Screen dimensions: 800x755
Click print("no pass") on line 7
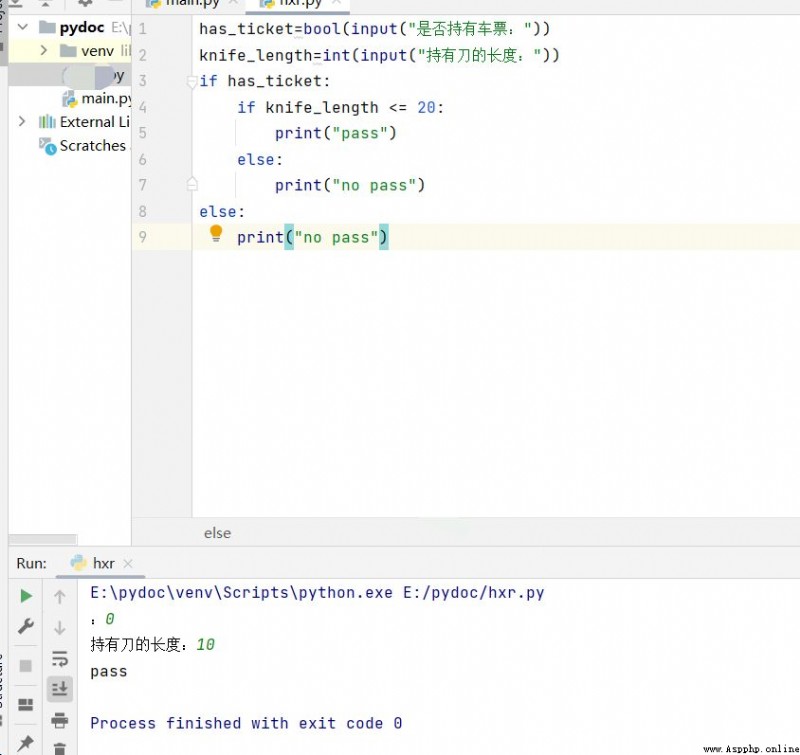point(350,186)
